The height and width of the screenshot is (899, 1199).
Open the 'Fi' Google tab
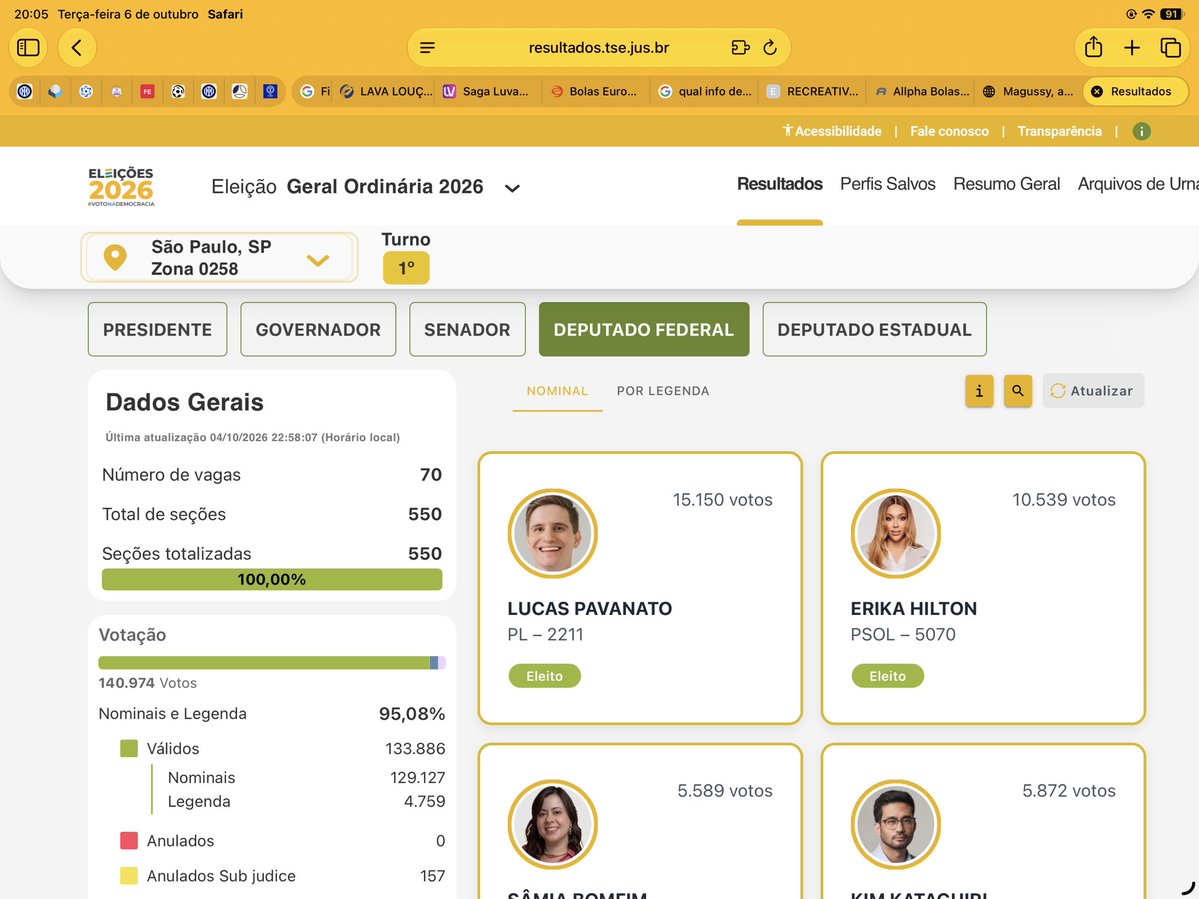point(315,91)
